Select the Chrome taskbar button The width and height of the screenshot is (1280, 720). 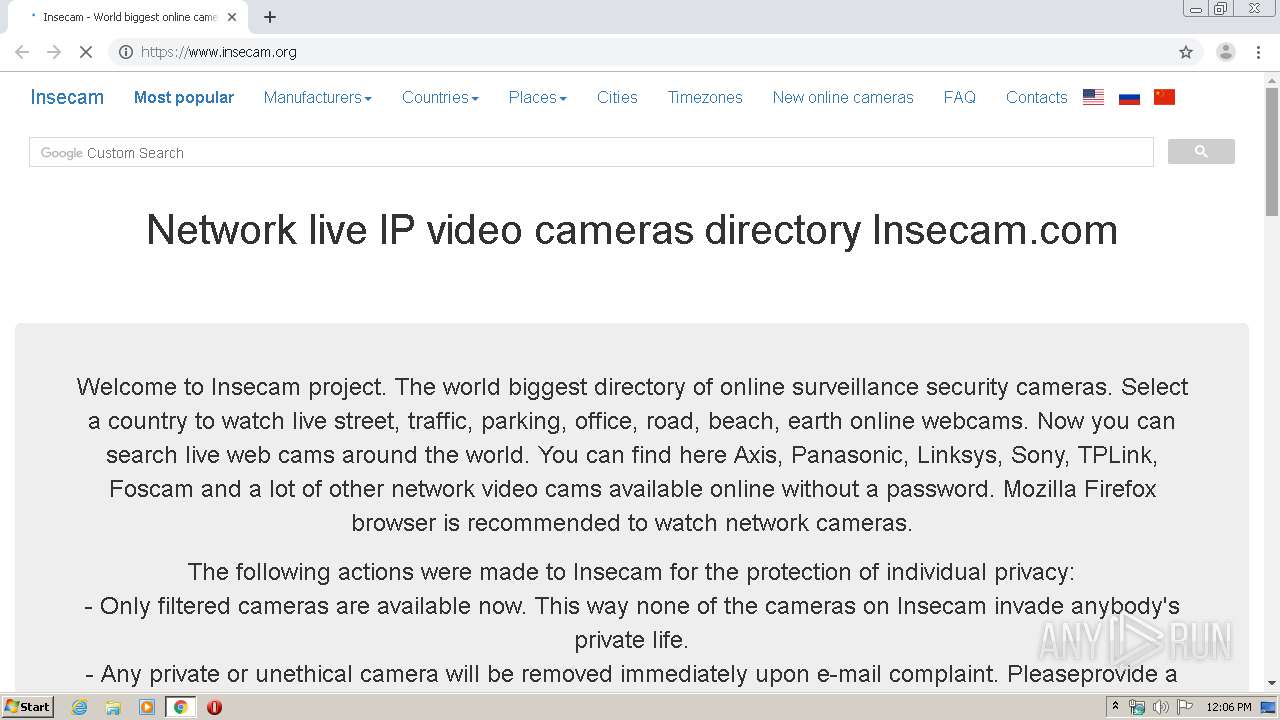180,707
